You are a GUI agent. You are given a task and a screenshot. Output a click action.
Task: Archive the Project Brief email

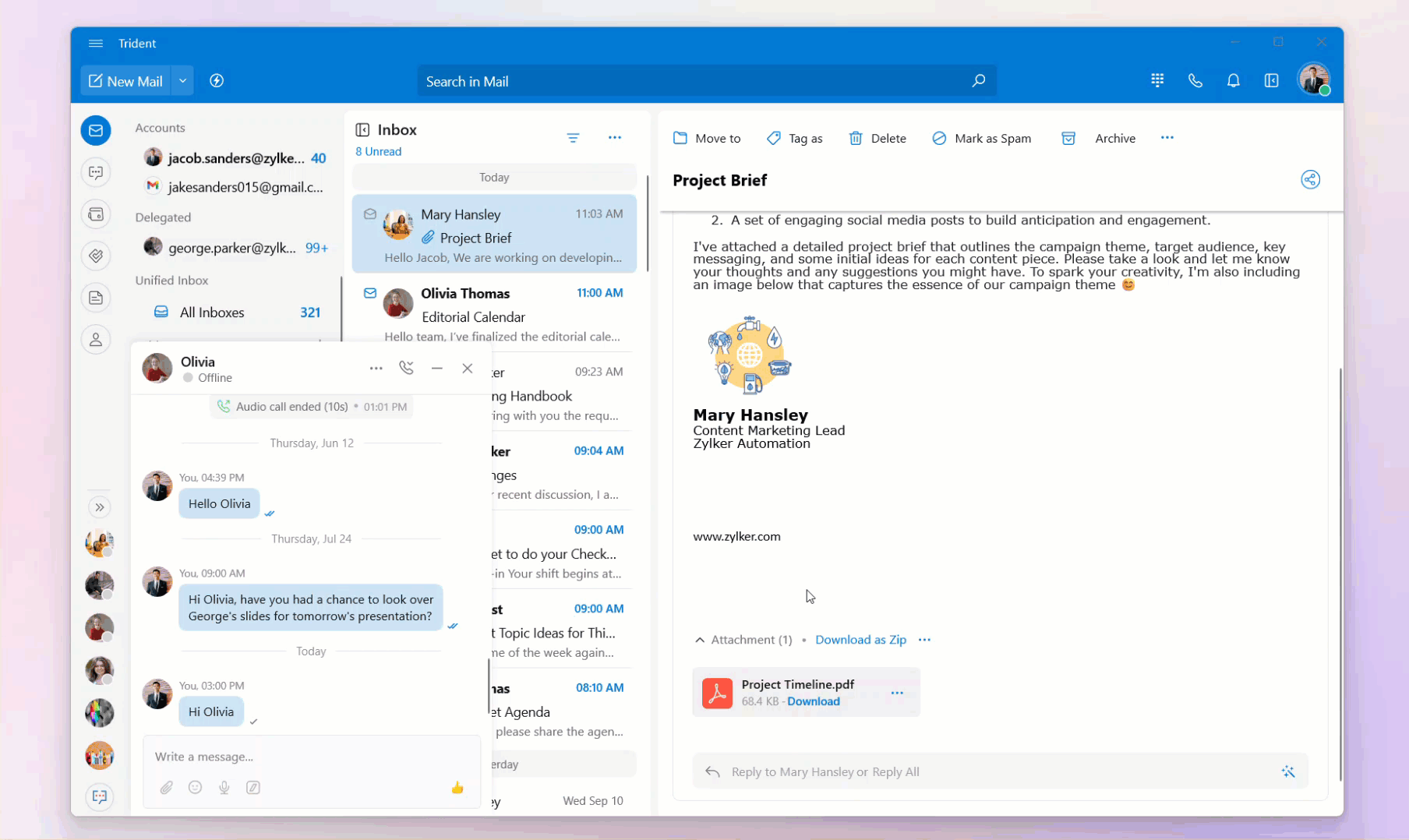1098,138
